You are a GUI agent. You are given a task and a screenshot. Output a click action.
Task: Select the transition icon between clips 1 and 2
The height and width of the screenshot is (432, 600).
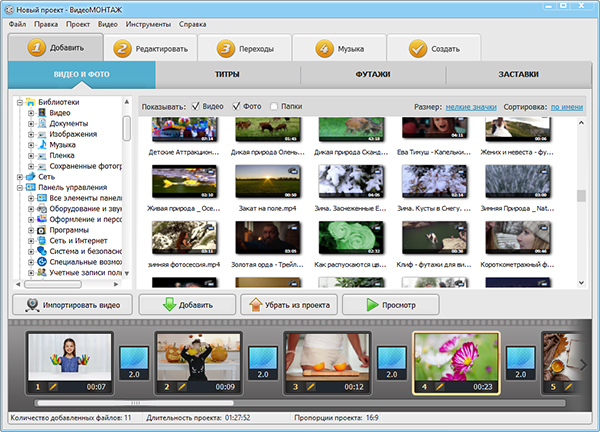point(133,362)
